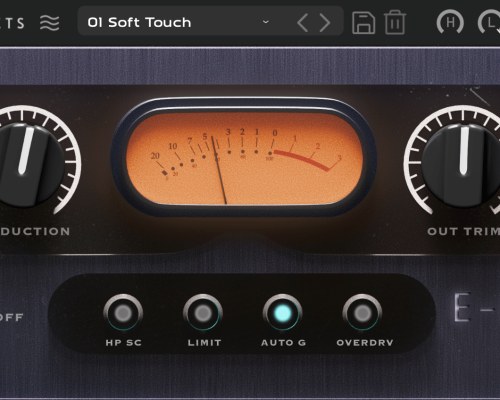Go to the next preset arrow
500x400 pixels.
325,23
